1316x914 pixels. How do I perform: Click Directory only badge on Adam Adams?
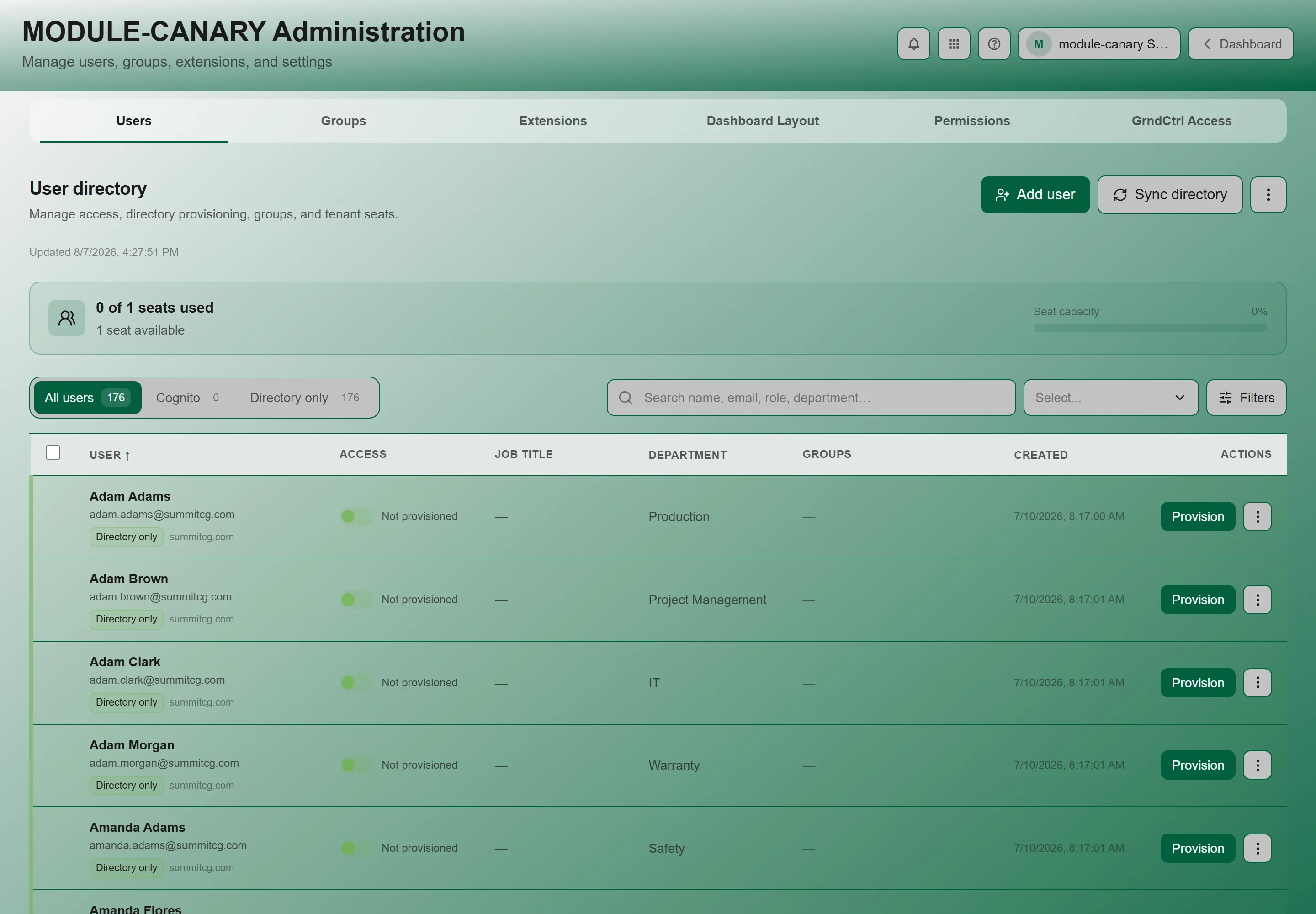126,537
